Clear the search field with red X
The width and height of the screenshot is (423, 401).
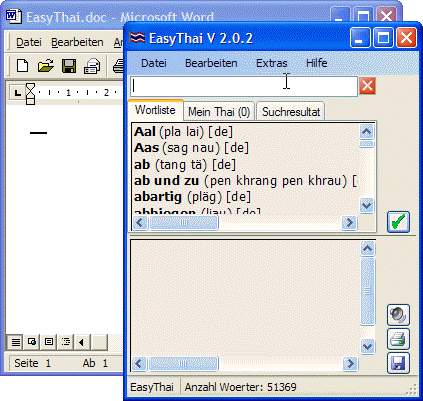point(367,86)
